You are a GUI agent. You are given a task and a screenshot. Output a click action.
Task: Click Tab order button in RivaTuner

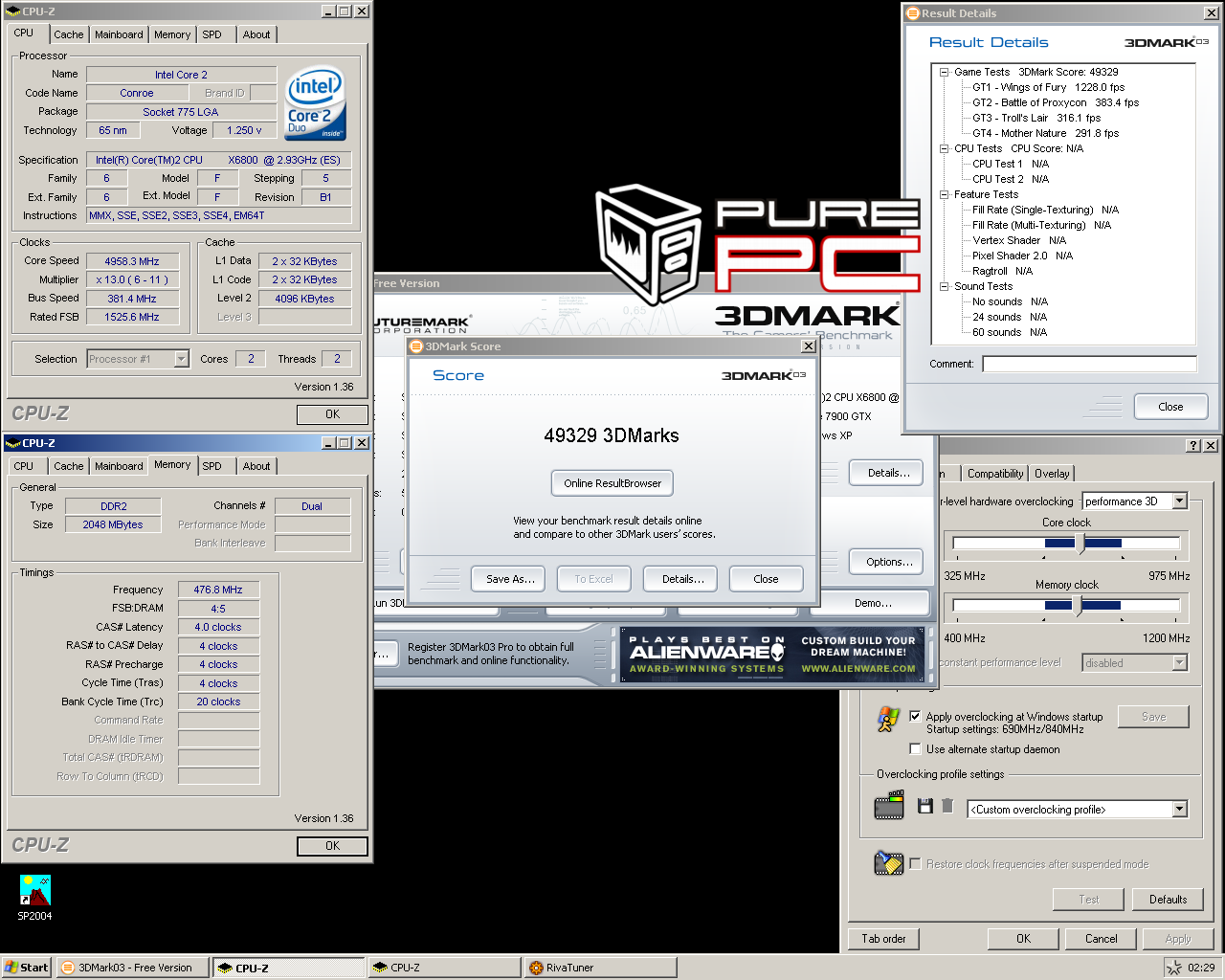tap(883, 939)
